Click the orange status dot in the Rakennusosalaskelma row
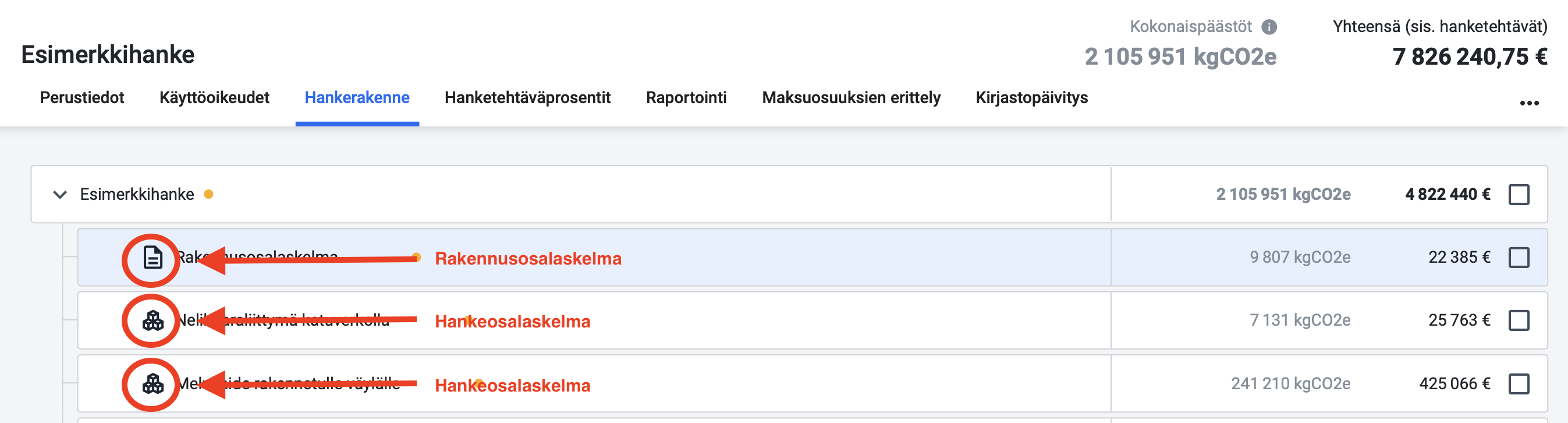This screenshot has width=1568, height=423. [416, 257]
